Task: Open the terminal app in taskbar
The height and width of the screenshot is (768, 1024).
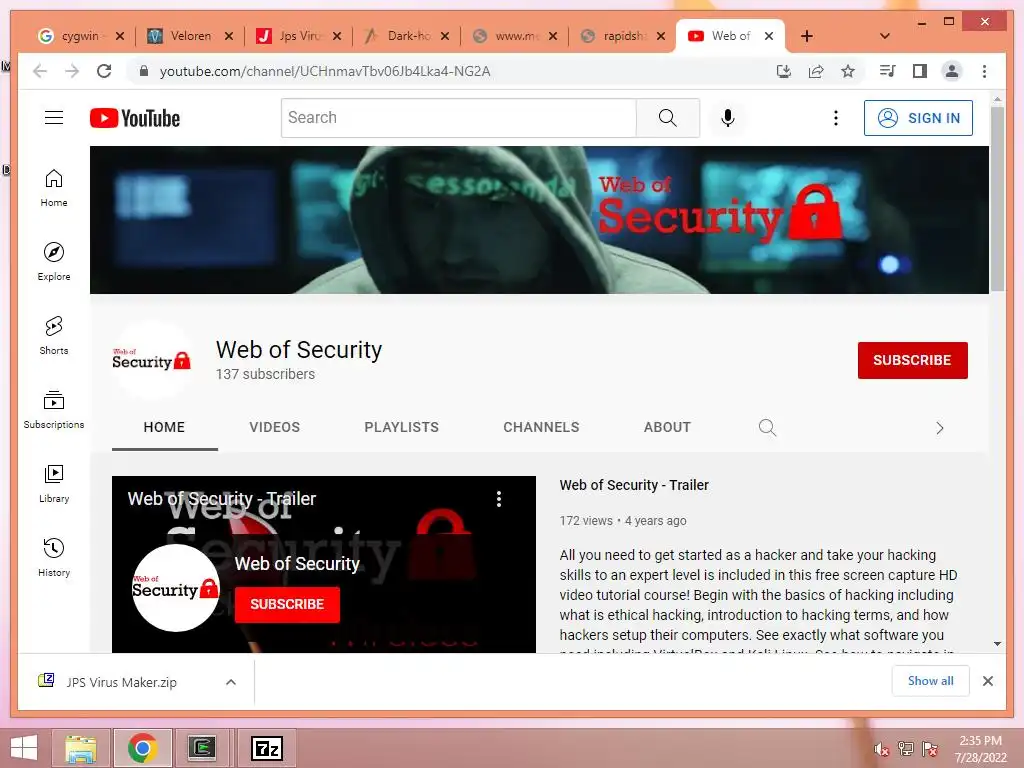Action: click(202, 748)
